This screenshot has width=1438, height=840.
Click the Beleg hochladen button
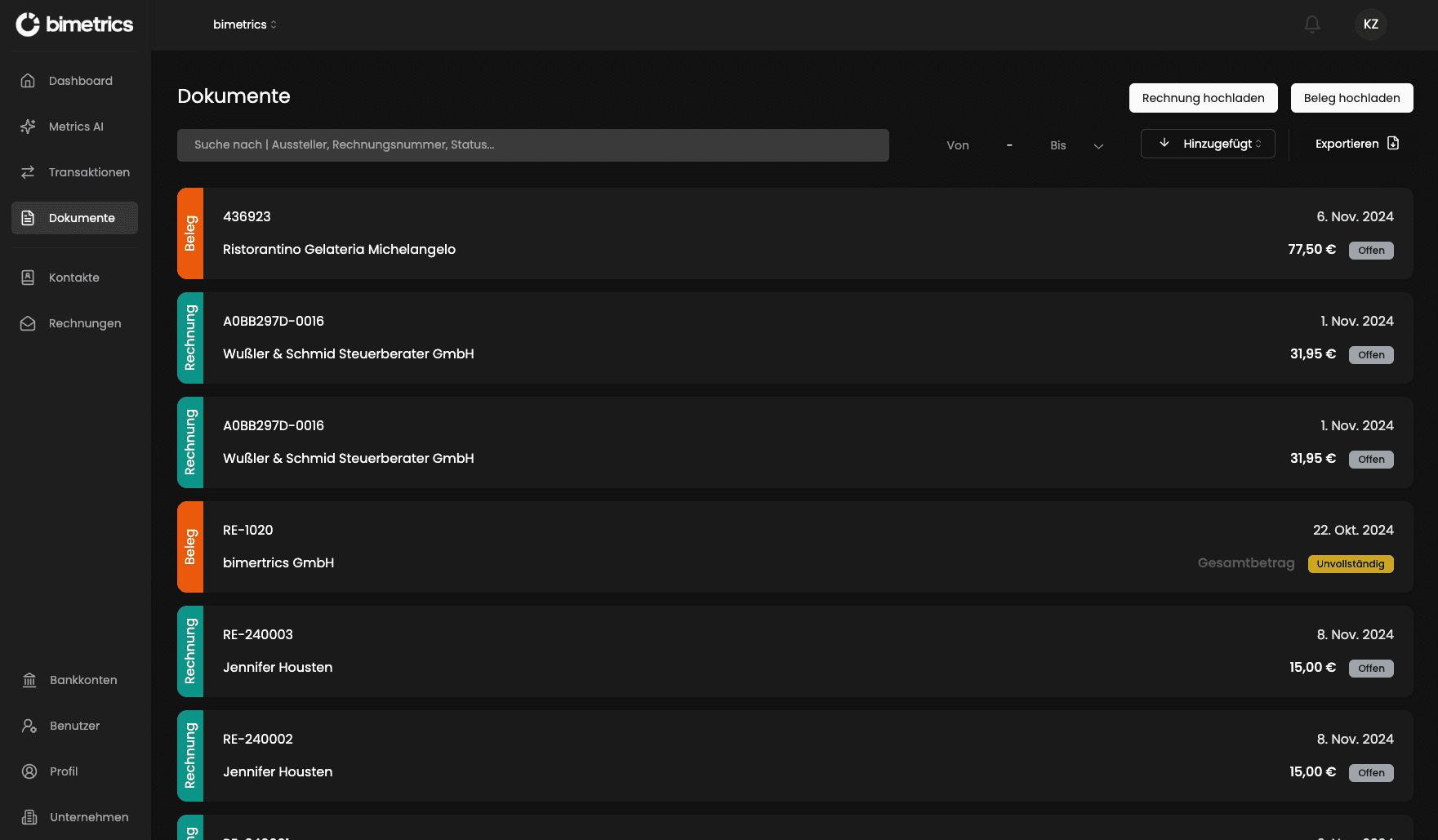[x=1351, y=98]
